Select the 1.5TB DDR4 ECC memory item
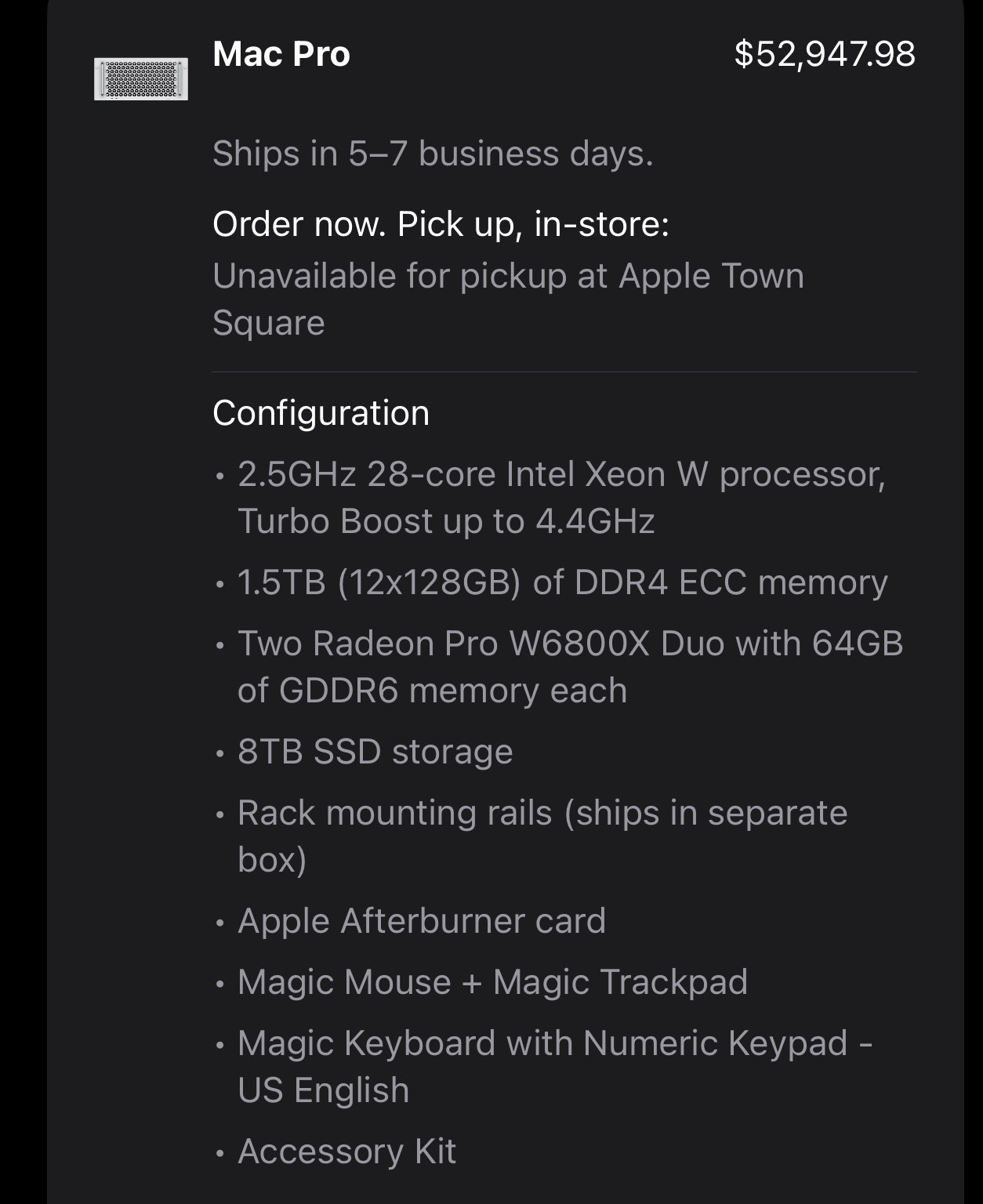The width and height of the screenshot is (983, 1204). click(x=562, y=582)
